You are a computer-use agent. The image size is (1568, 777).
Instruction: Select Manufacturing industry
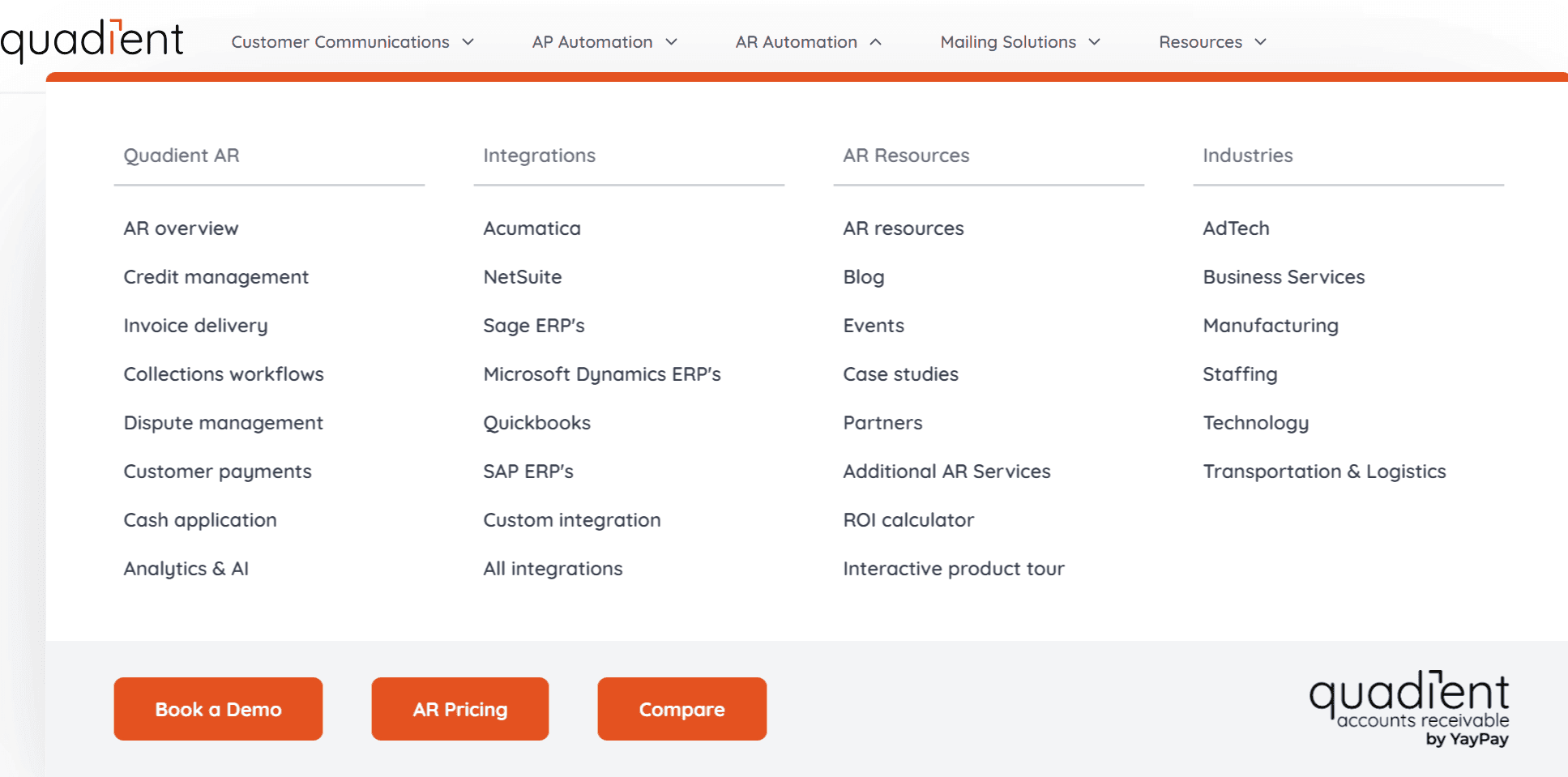pos(1271,326)
